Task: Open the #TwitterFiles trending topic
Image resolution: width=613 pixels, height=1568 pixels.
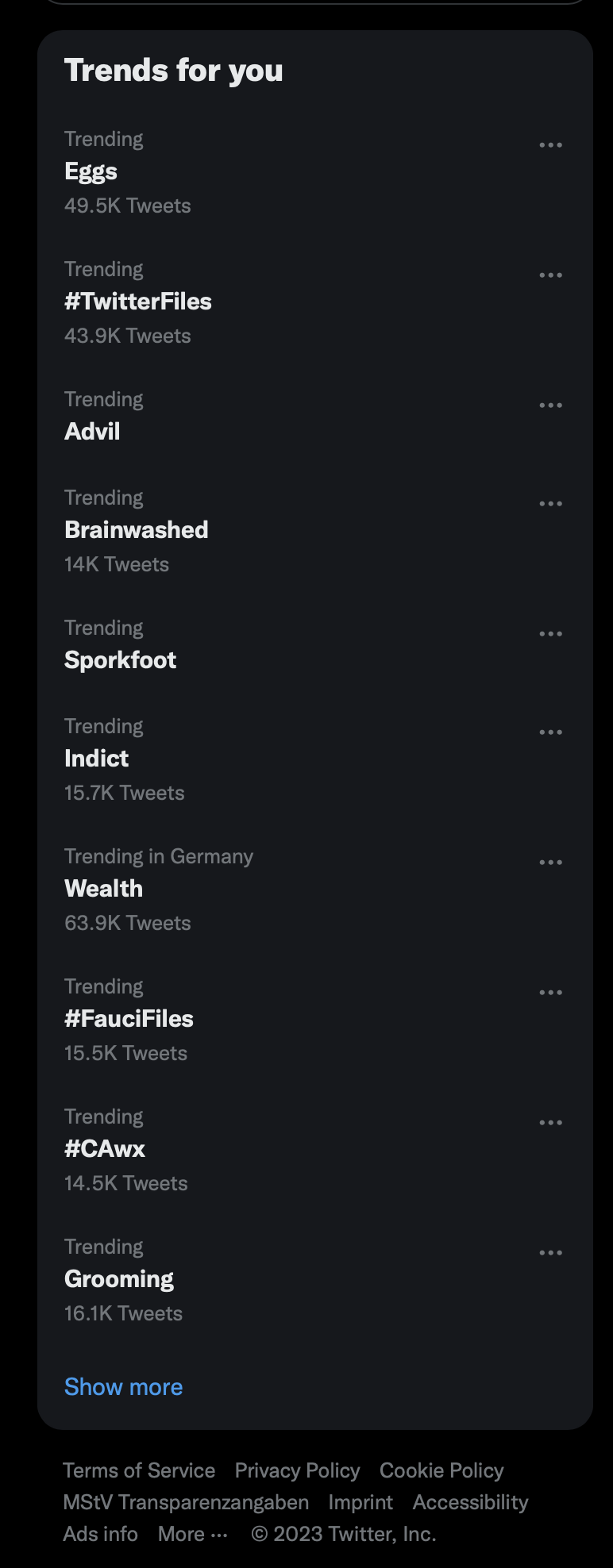Action: 315,302
